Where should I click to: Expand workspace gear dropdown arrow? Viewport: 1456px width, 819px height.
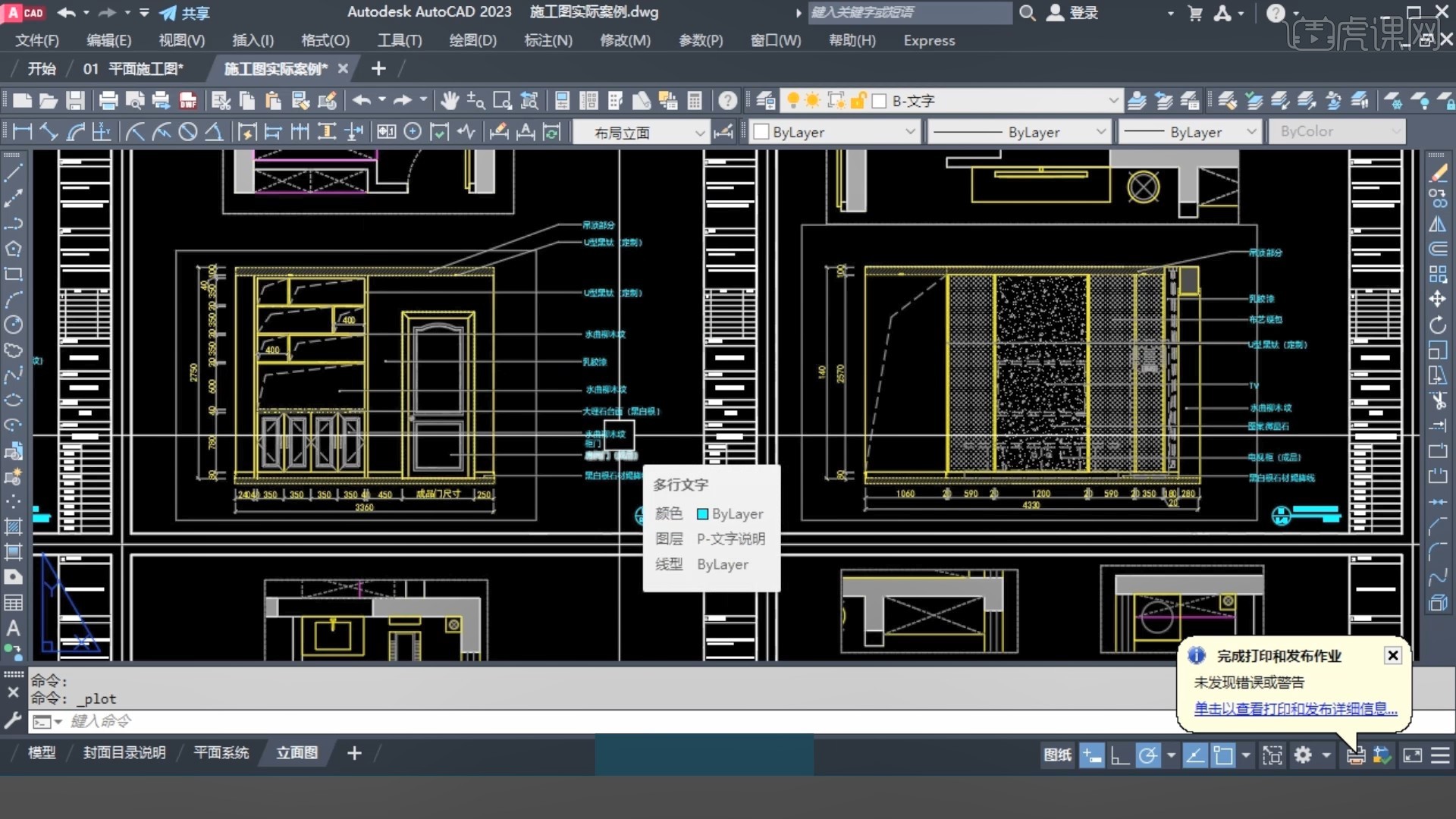tap(1326, 755)
